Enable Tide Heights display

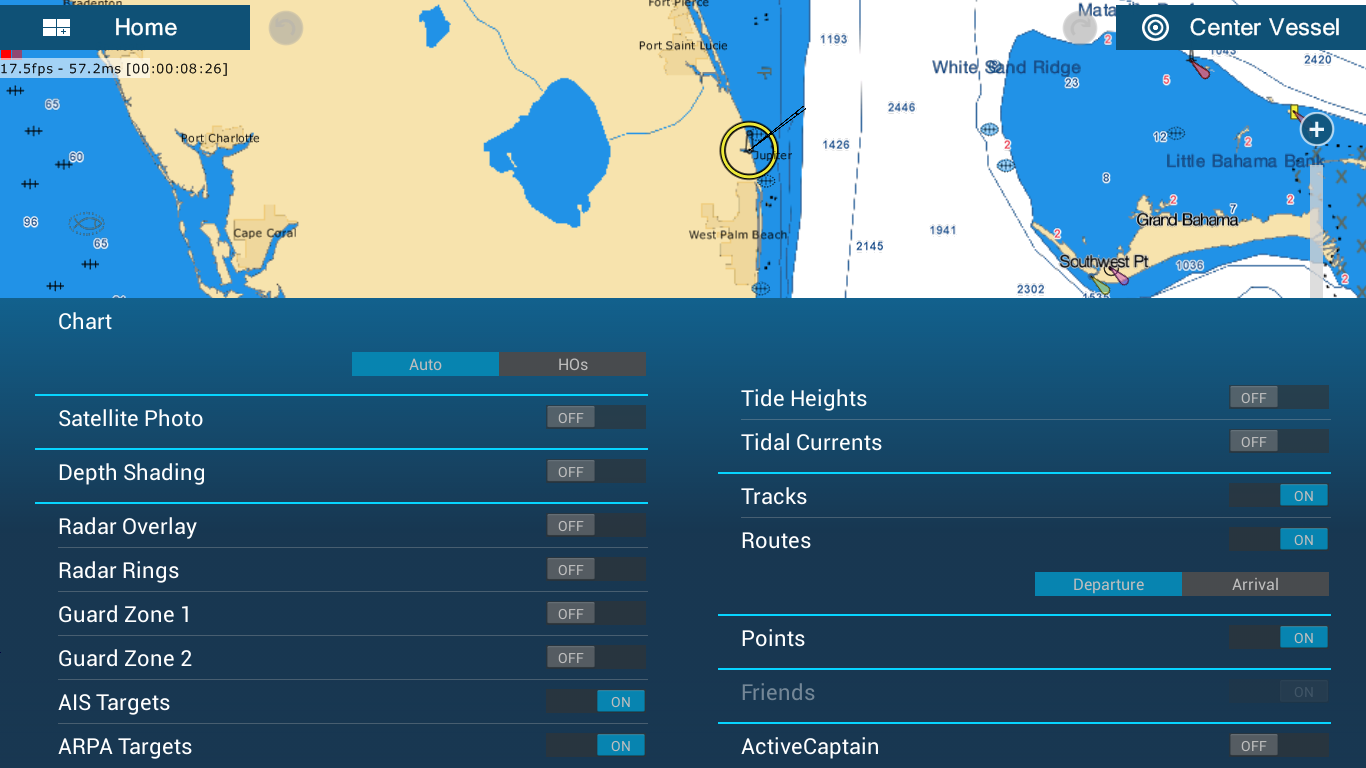[x=1279, y=398]
